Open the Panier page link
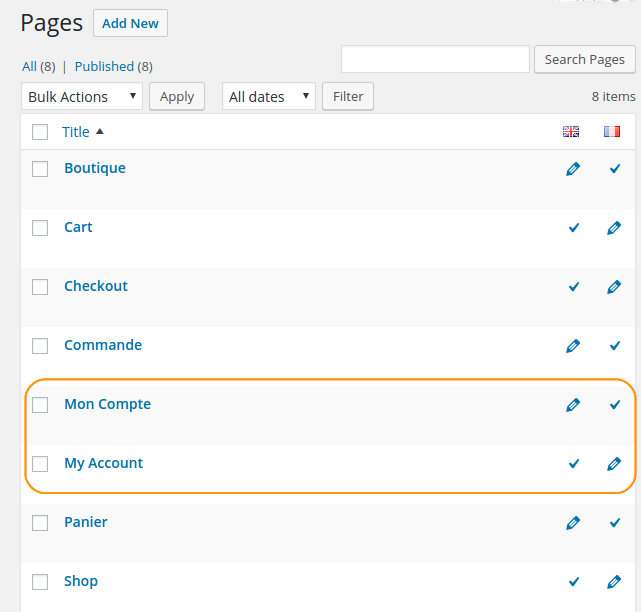The height and width of the screenshot is (612, 641). point(86,522)
